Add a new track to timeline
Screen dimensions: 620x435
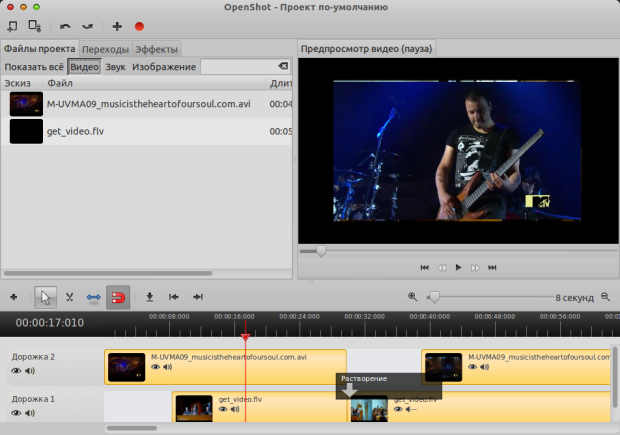coord(13,297)
